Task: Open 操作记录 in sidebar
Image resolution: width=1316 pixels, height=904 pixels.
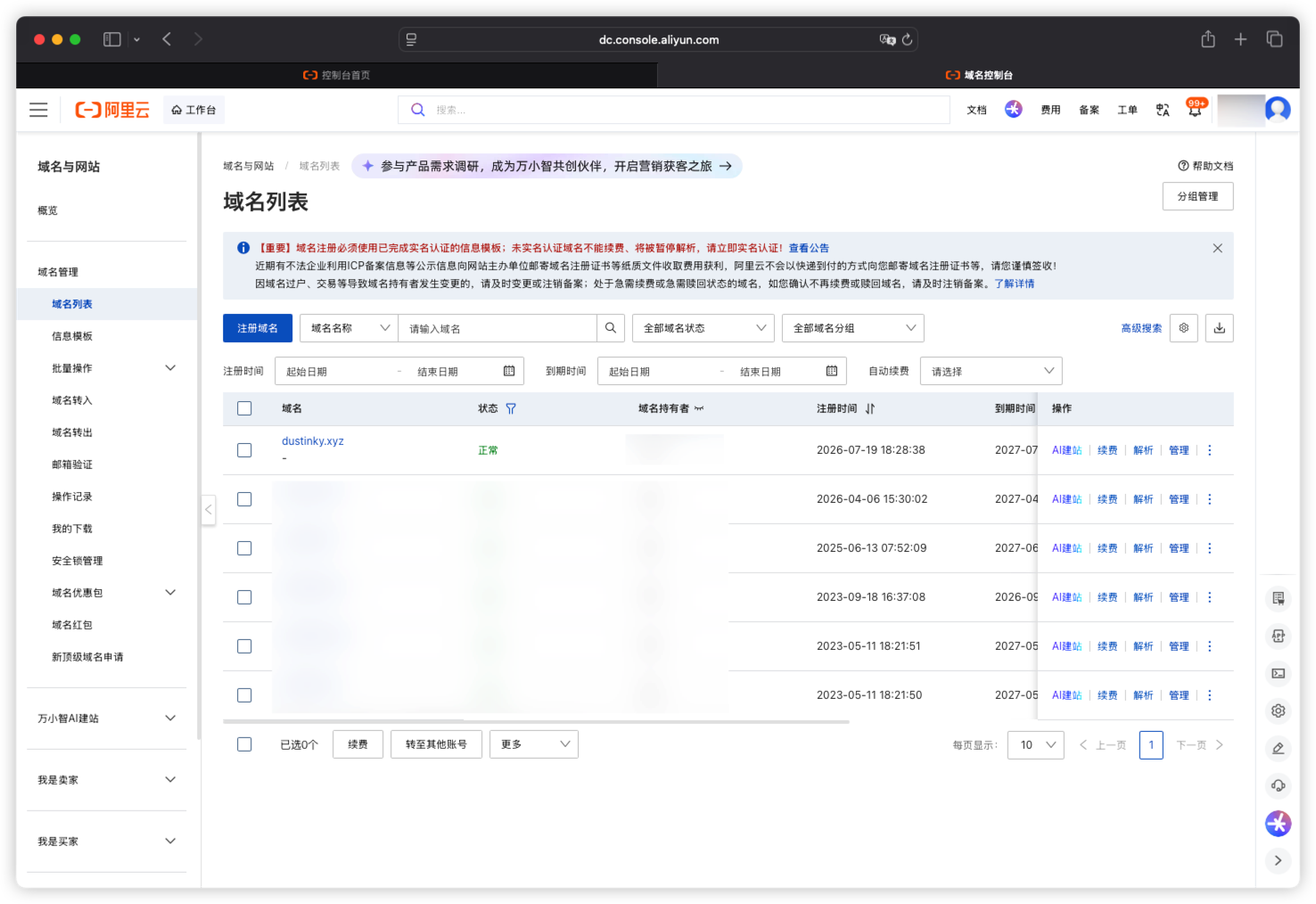Action: click(x=72, y=497)
